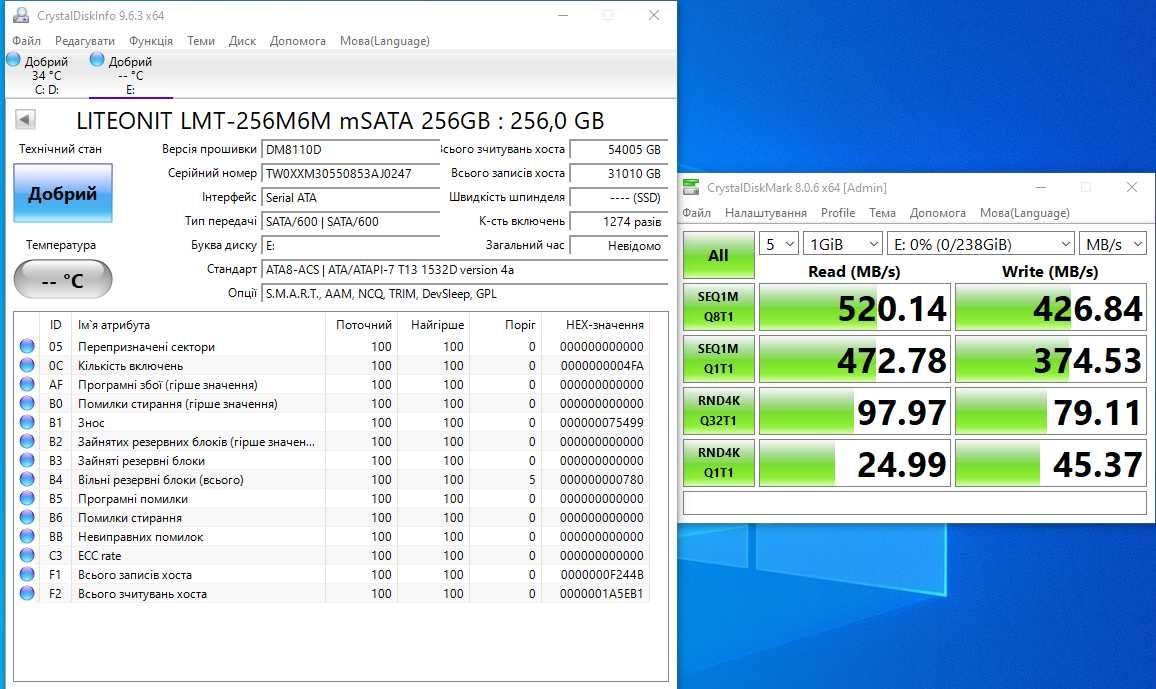Click status orb for attribute B4
Image resolution: width=1156 pixels, height=689 pixels.
tap(27, 480)
